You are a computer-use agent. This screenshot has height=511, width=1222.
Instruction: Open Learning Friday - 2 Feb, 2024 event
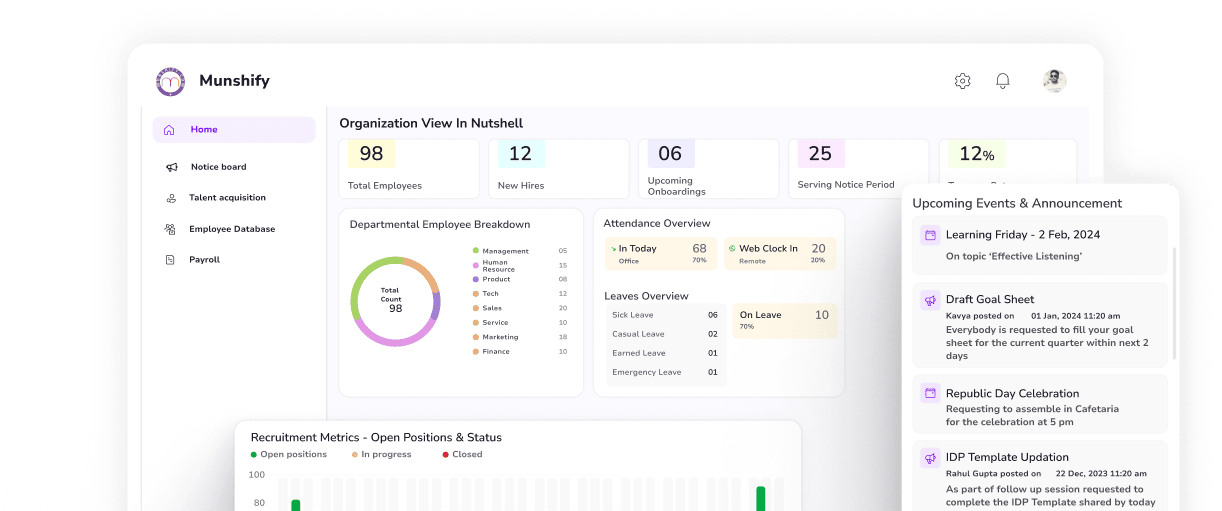click(1039, 245)
